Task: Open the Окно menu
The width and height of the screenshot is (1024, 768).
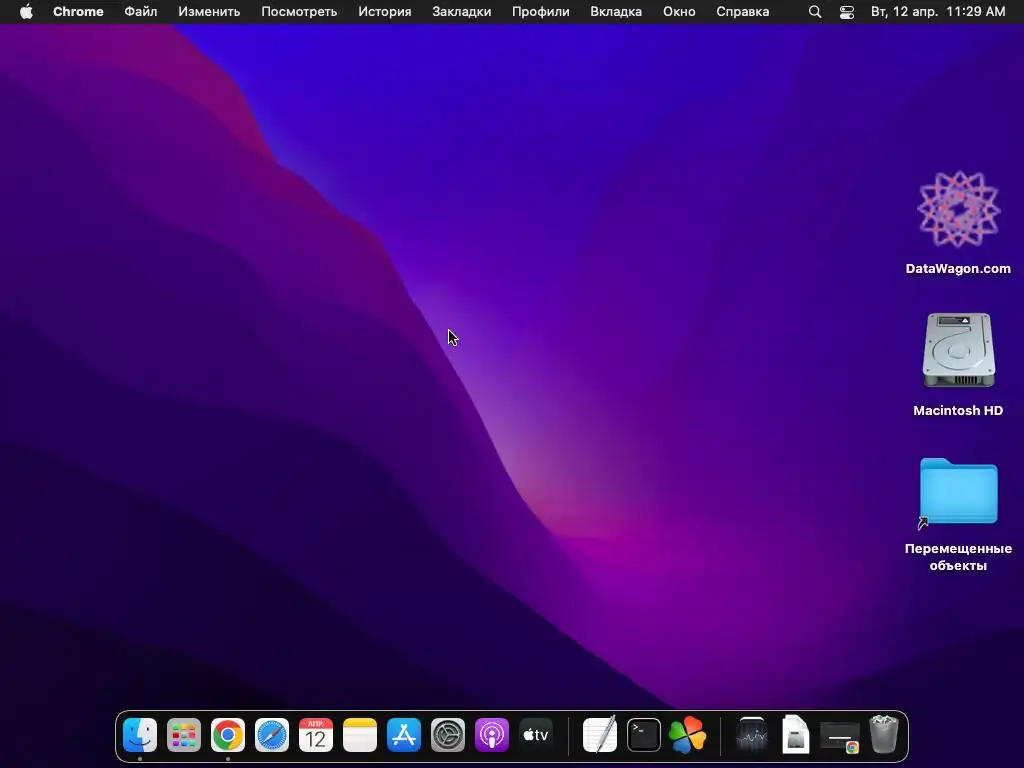Action: (x=679, y=12)
